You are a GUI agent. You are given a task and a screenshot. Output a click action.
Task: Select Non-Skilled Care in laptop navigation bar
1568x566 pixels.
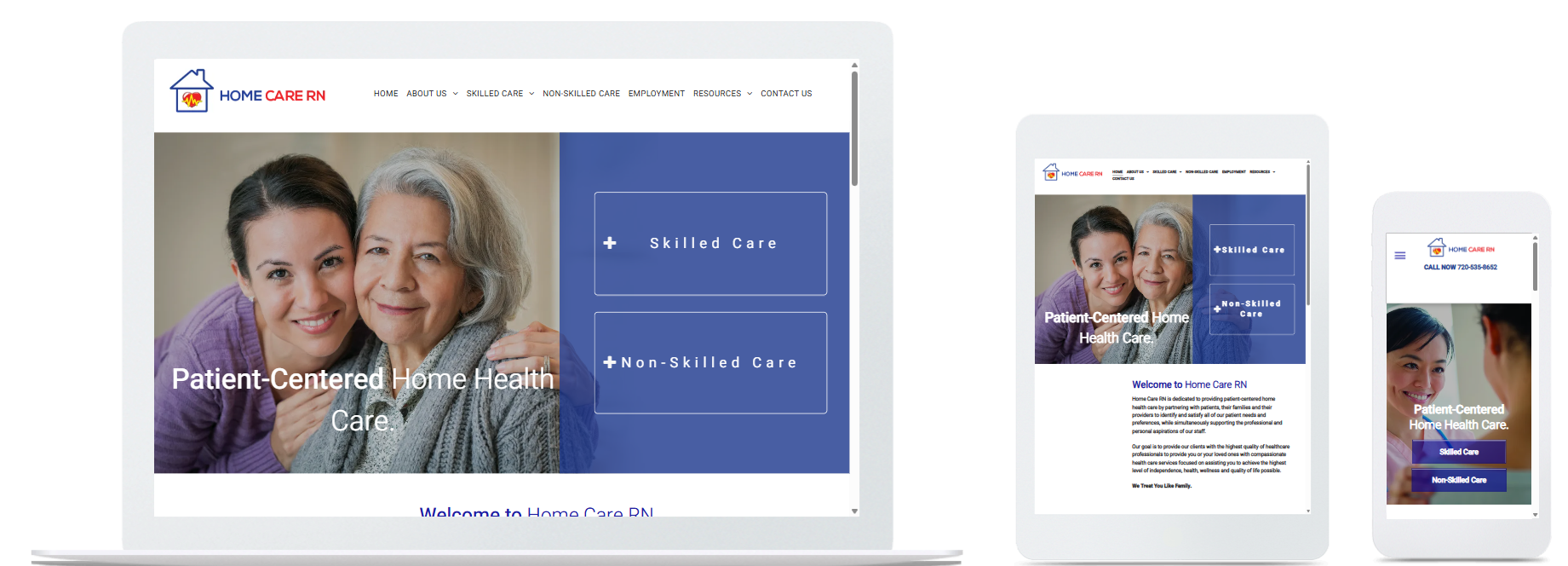pos(582,94)
